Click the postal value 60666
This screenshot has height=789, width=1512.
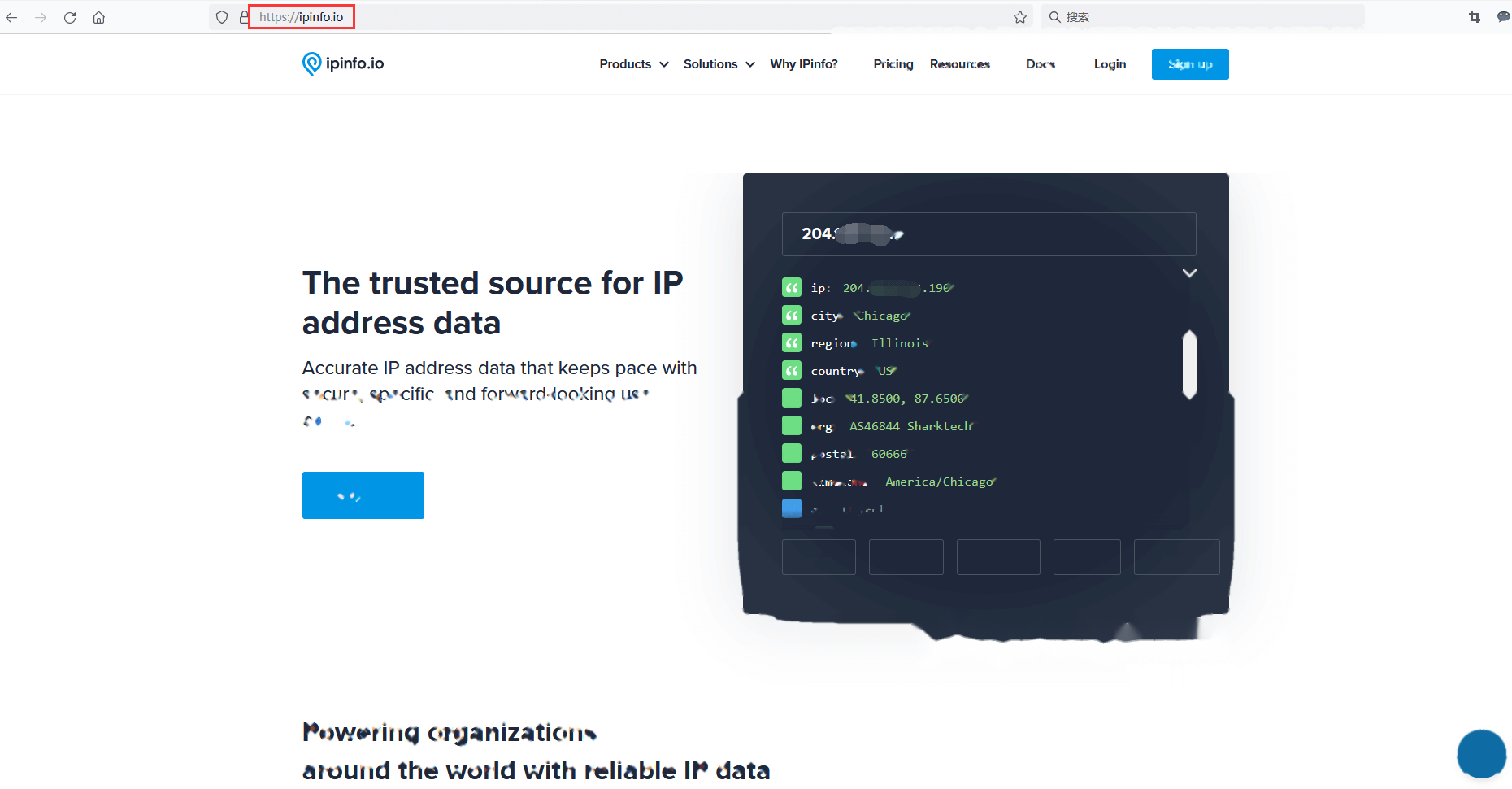click(x=889, y=454)
